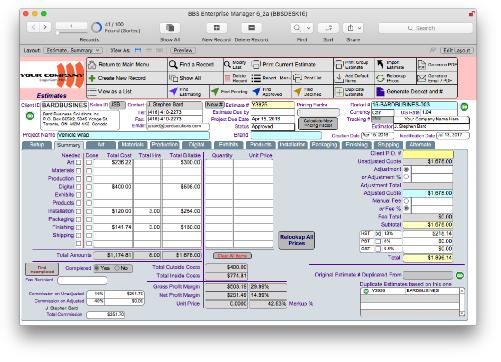Viewport: 501px width, 362px height.
Task: Expand the Find options dropdown arrow
Action: click(x=309, y=28)
